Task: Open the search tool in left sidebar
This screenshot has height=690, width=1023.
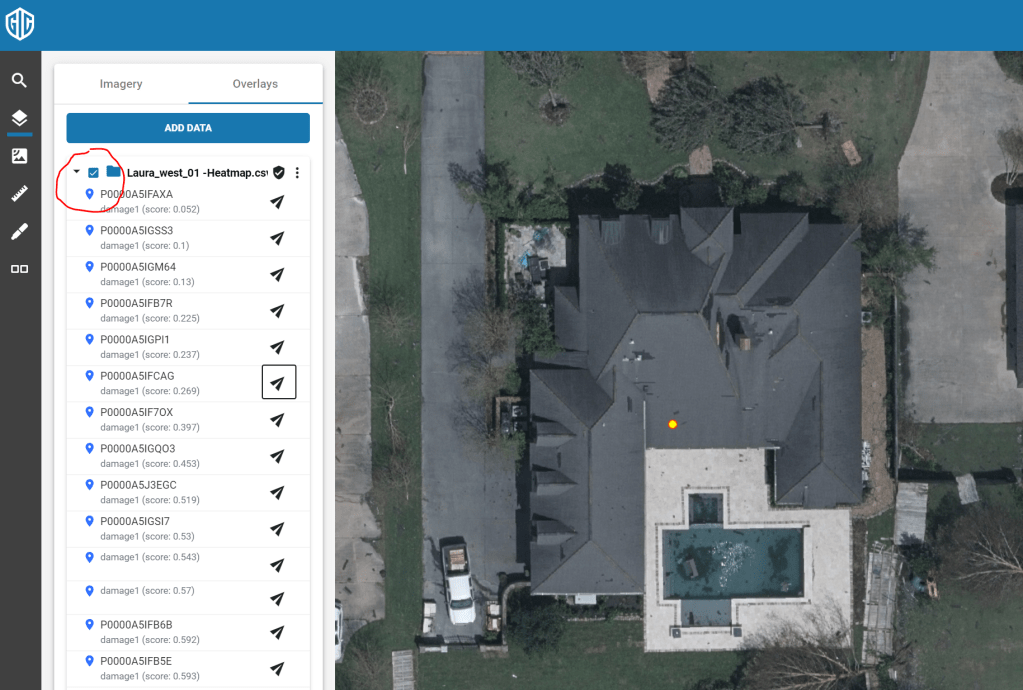Action: (x=19, y=81)
